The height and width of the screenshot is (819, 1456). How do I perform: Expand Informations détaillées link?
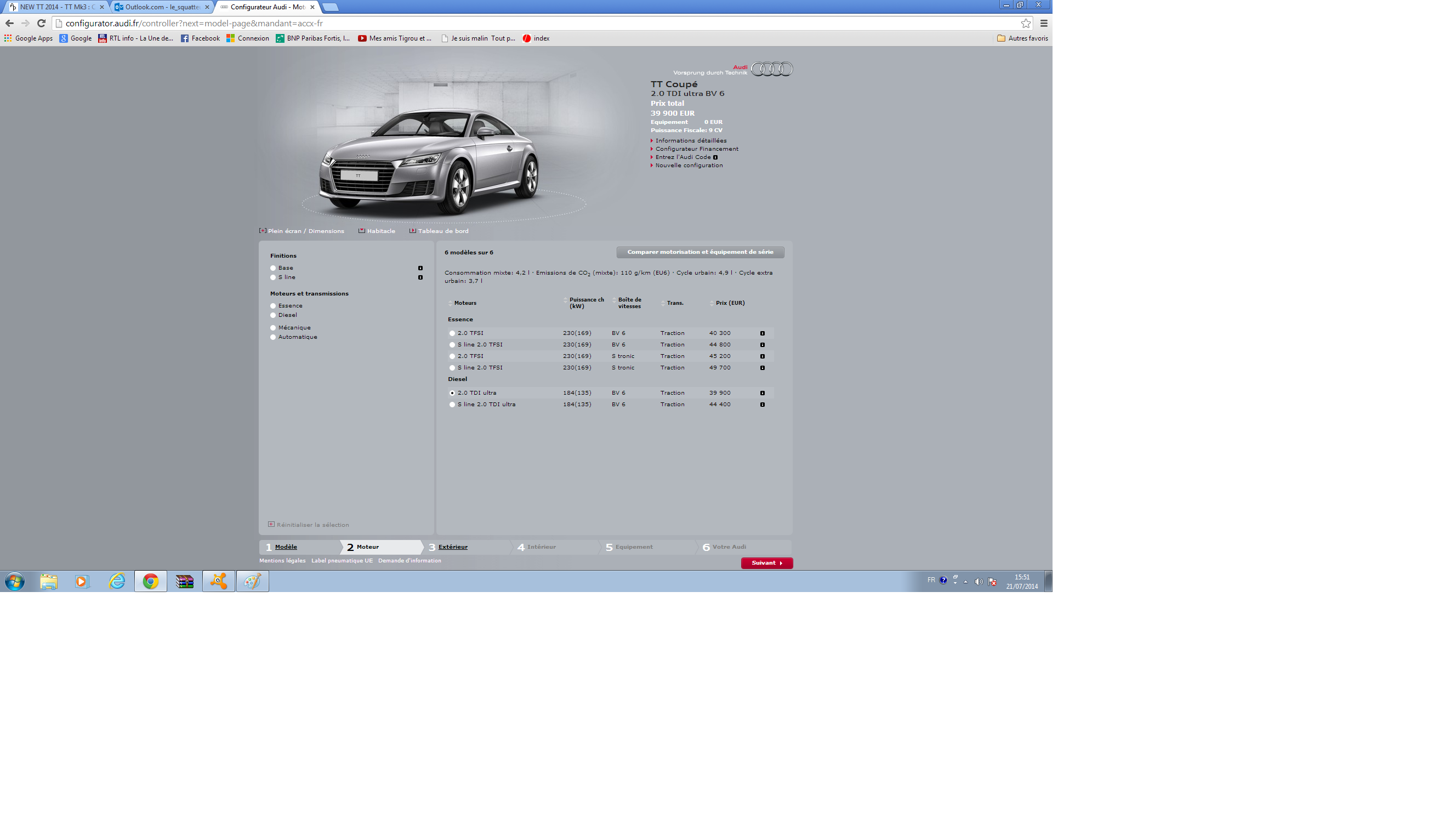(x=690, y=141)
